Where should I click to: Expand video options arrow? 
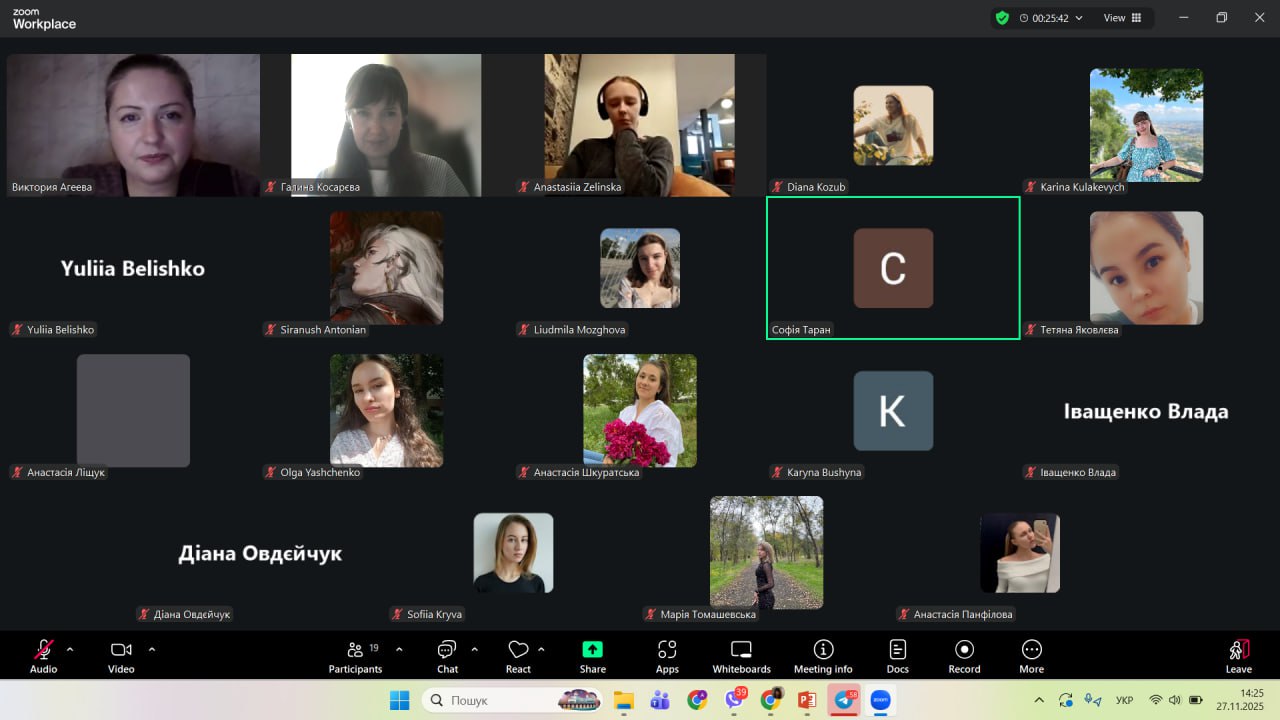pos(152,649)
